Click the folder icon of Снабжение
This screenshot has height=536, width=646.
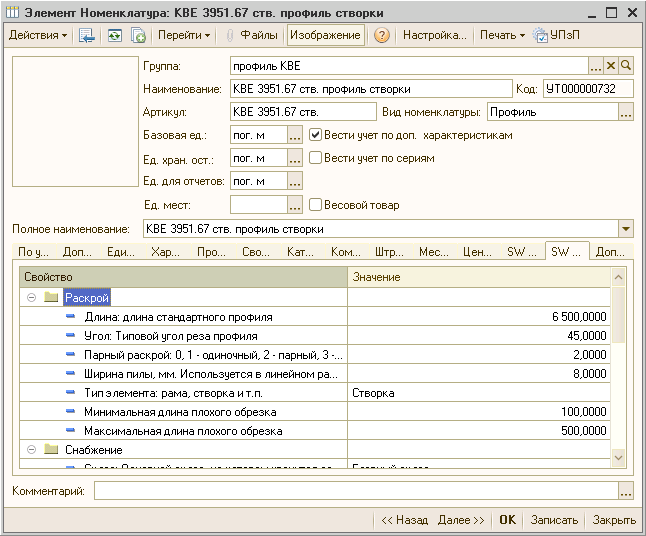pyautogui.click(x=51, y=449)
